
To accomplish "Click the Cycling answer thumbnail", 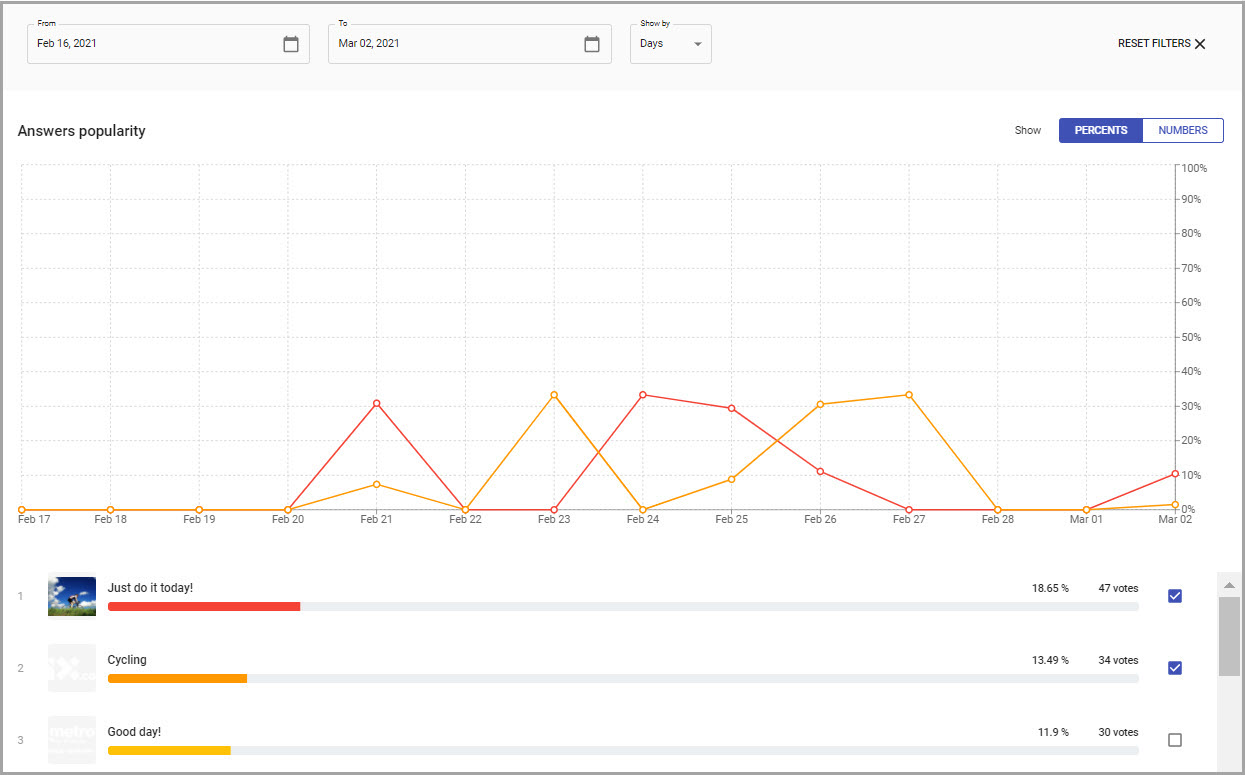I will (x=72, y=668).
